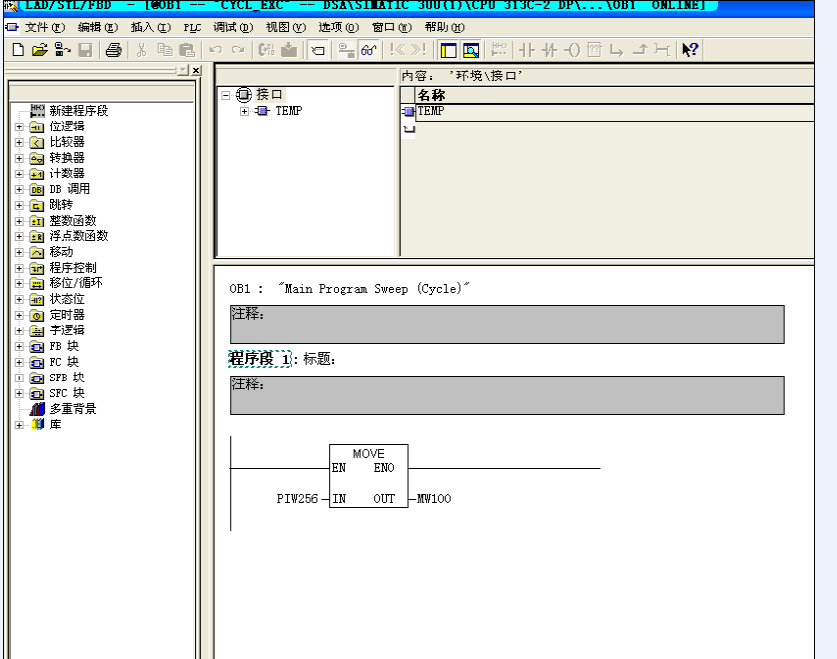Insert an output coil element
Image resolution: width=837 pixels, height=659 pixels.
point(572,50)
